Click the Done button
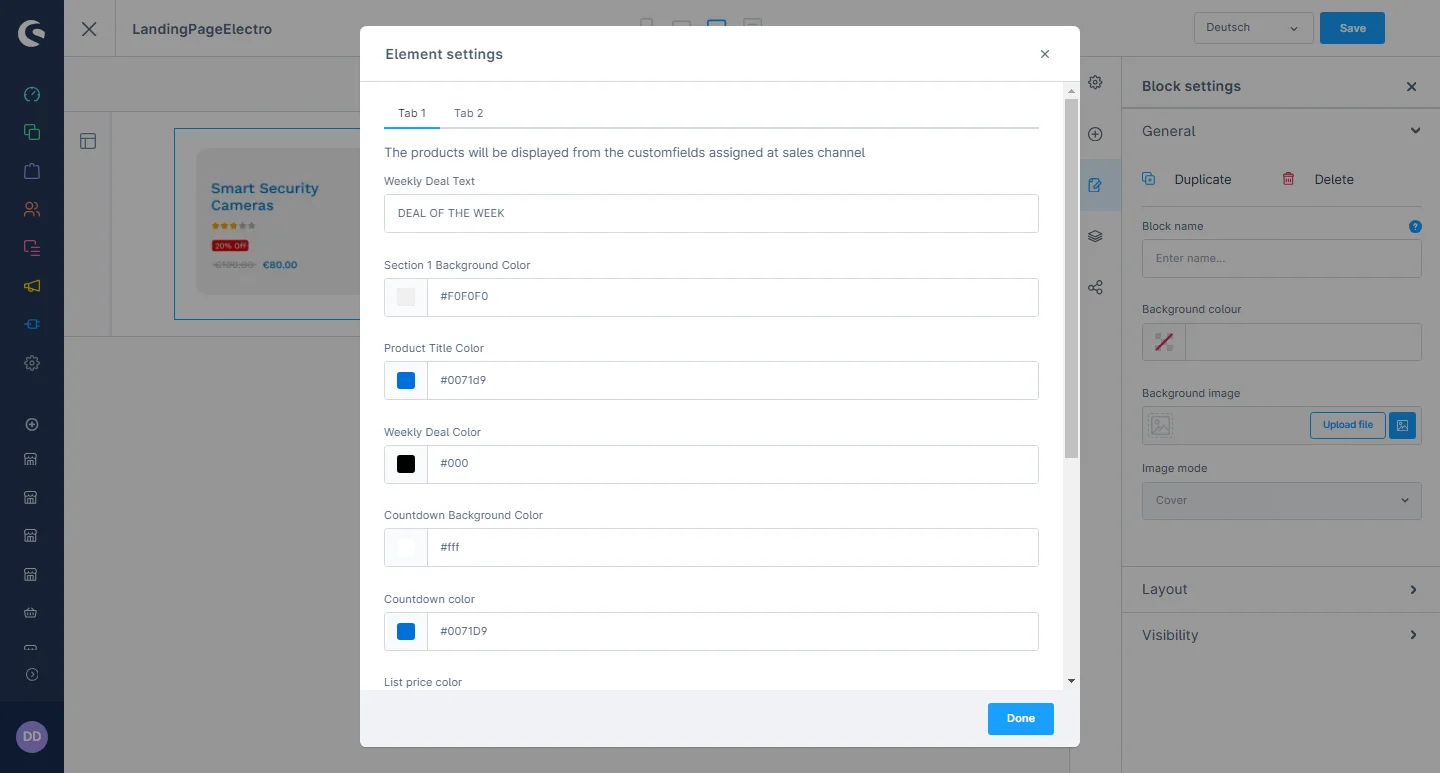This screenshot has height=773, width=1440. 1020,718
